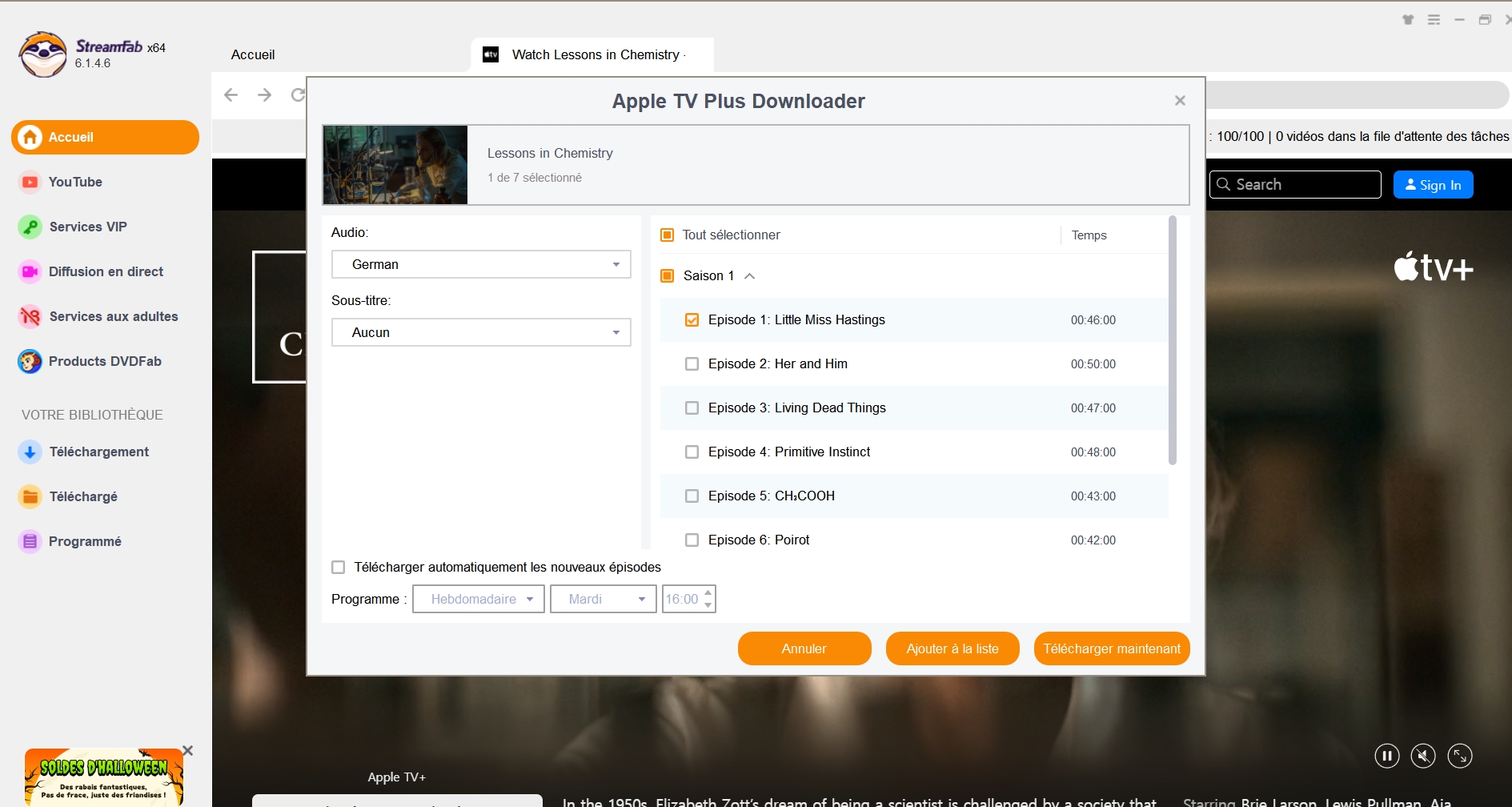Click the 00:46:00 duration of Episode 1
This screenshot has height=807, width=1512.
(x=1093, y=320)
